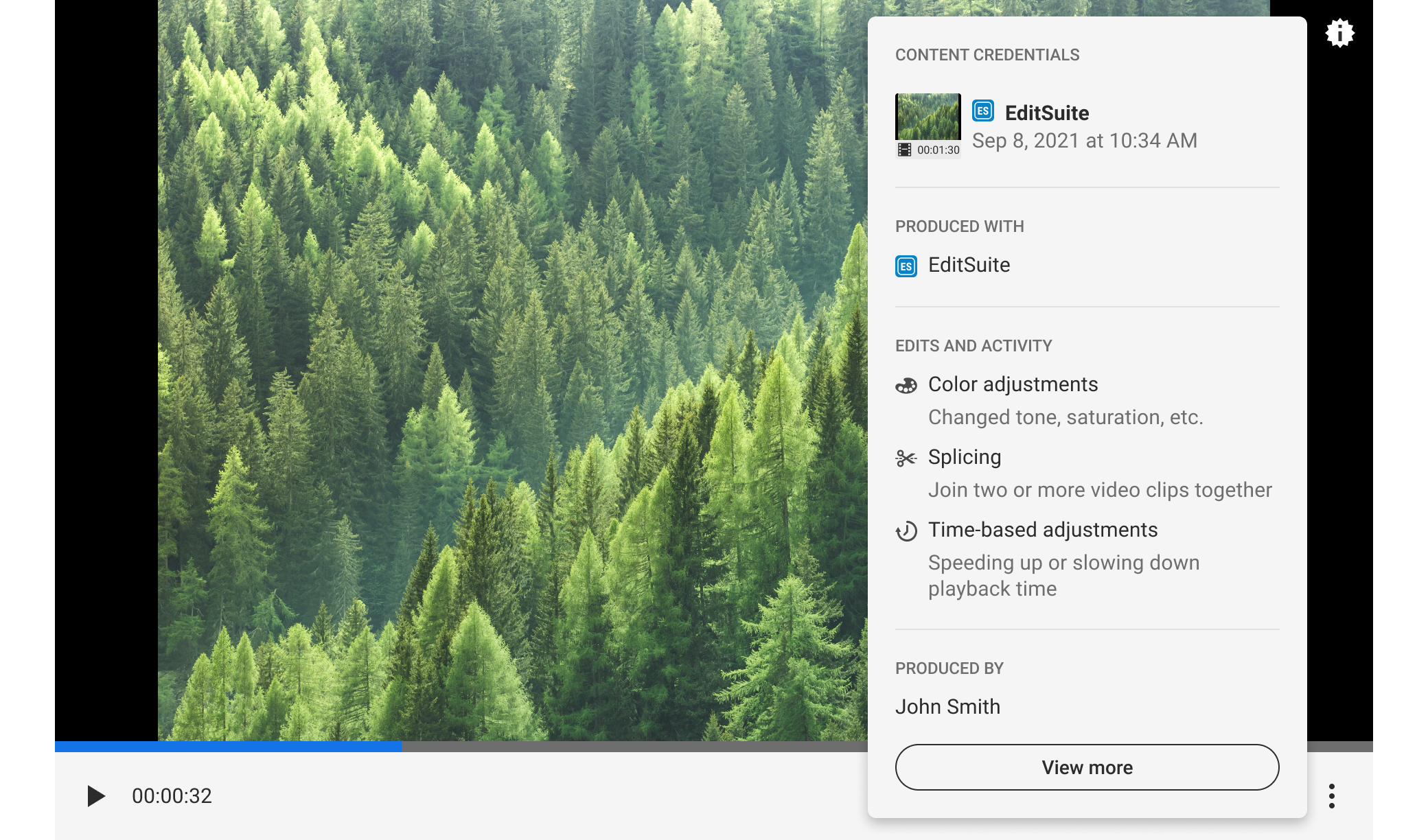
Task: Click the bold EditSuite title text
Action: pyautogui.click(x=1046, y=113)
